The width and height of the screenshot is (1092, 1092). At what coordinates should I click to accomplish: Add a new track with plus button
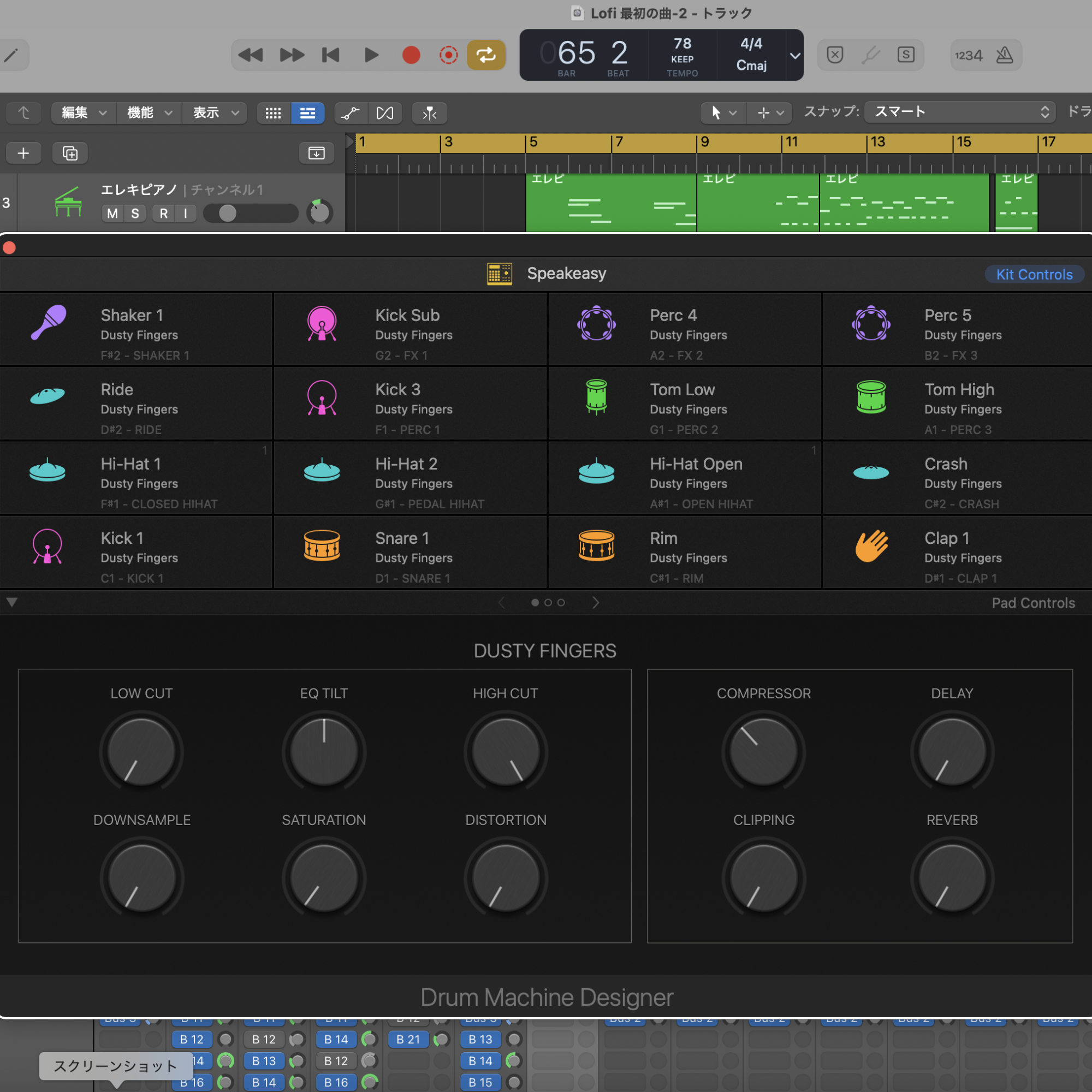click(23, 153)
